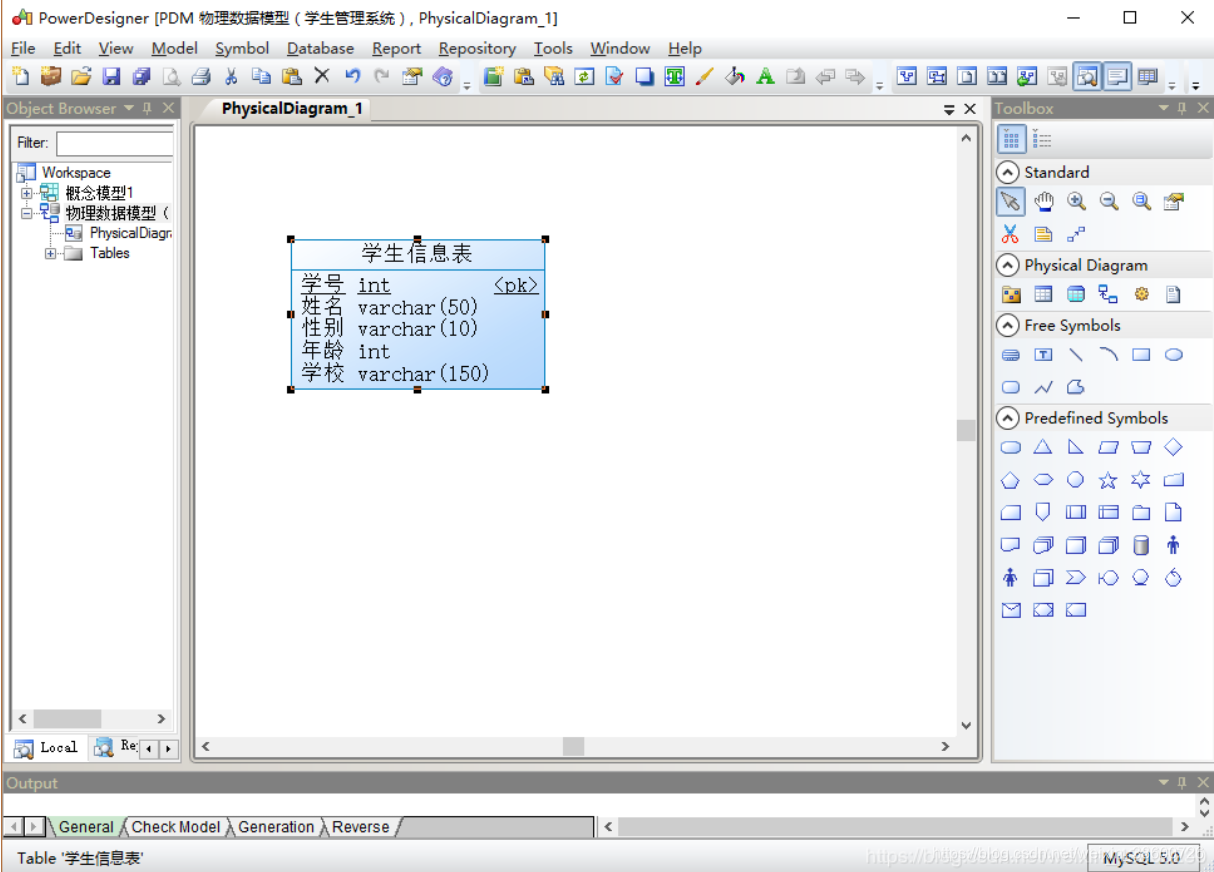Image resolution: width=1214 pixels, height=872 pixels.
Task: Click the Undo arrow icon
Action: 352,76
